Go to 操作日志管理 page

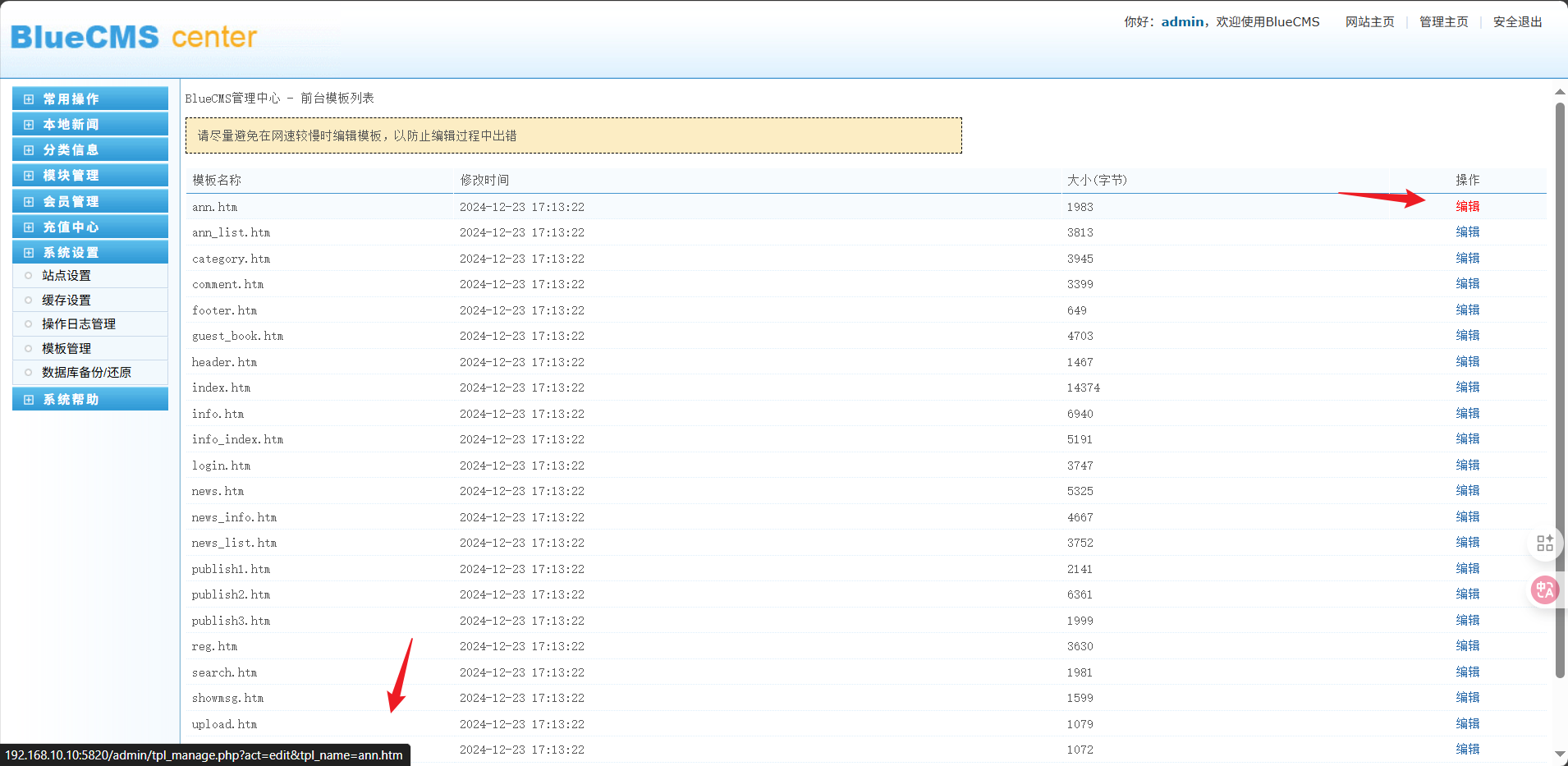click(x=79, y=324)
